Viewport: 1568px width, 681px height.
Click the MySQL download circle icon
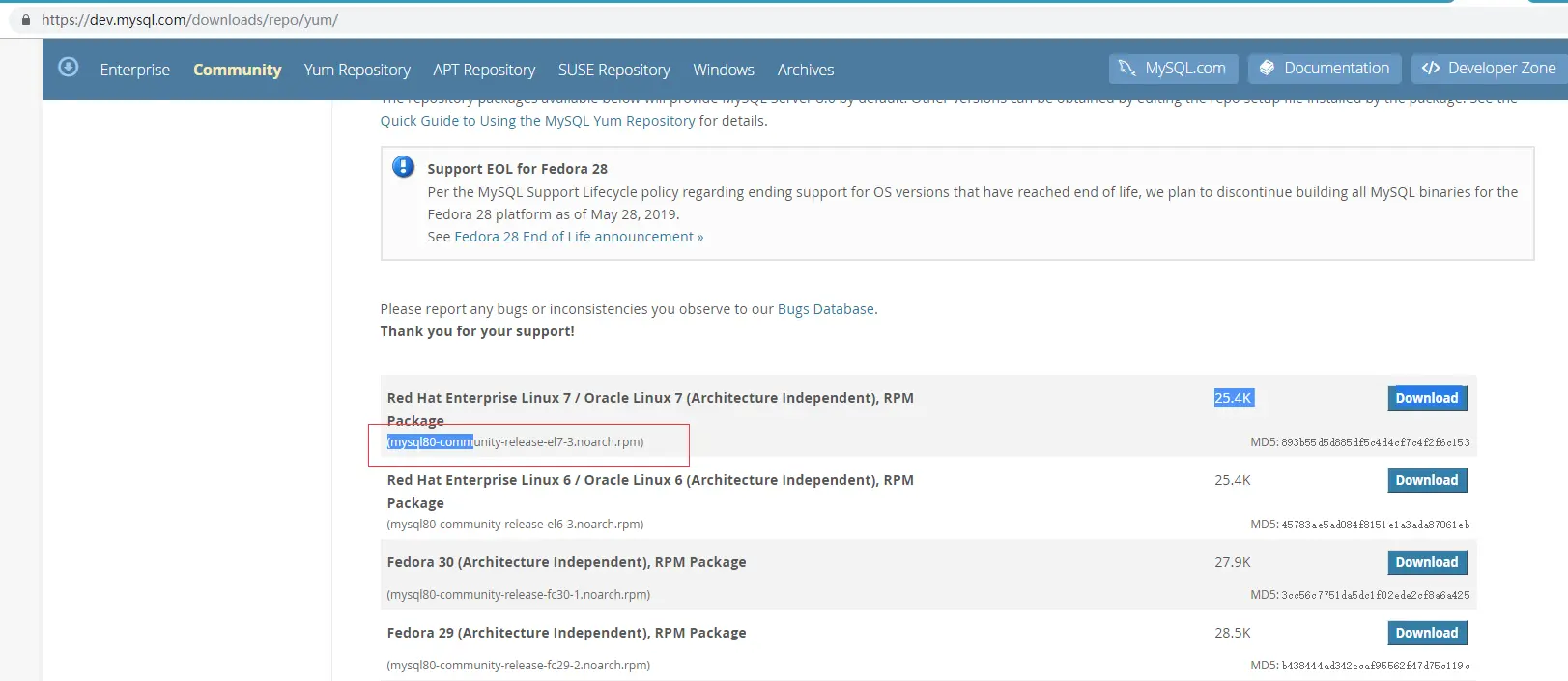(69, 67)
